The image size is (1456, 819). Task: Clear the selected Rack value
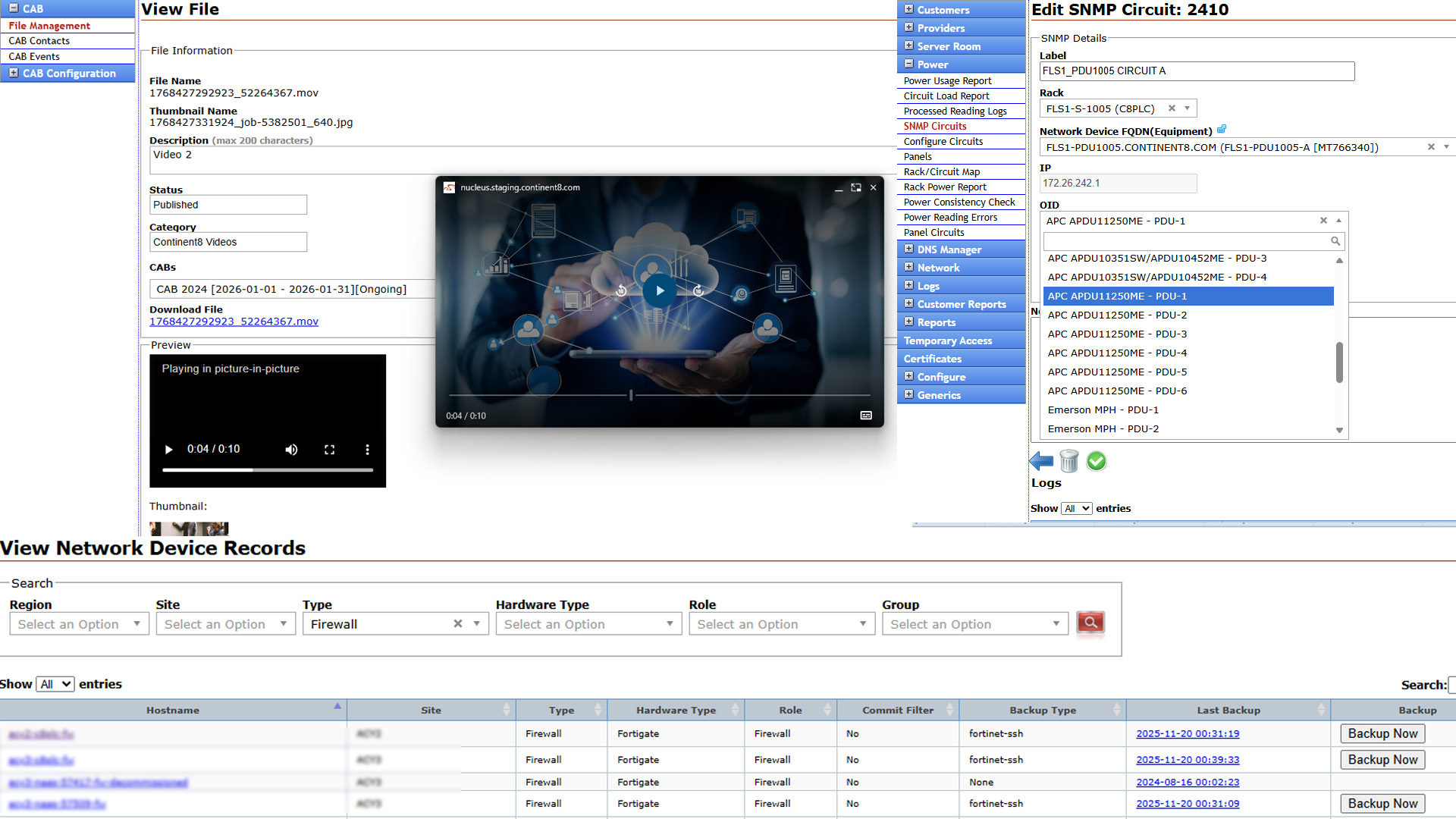coord(1172,108)
